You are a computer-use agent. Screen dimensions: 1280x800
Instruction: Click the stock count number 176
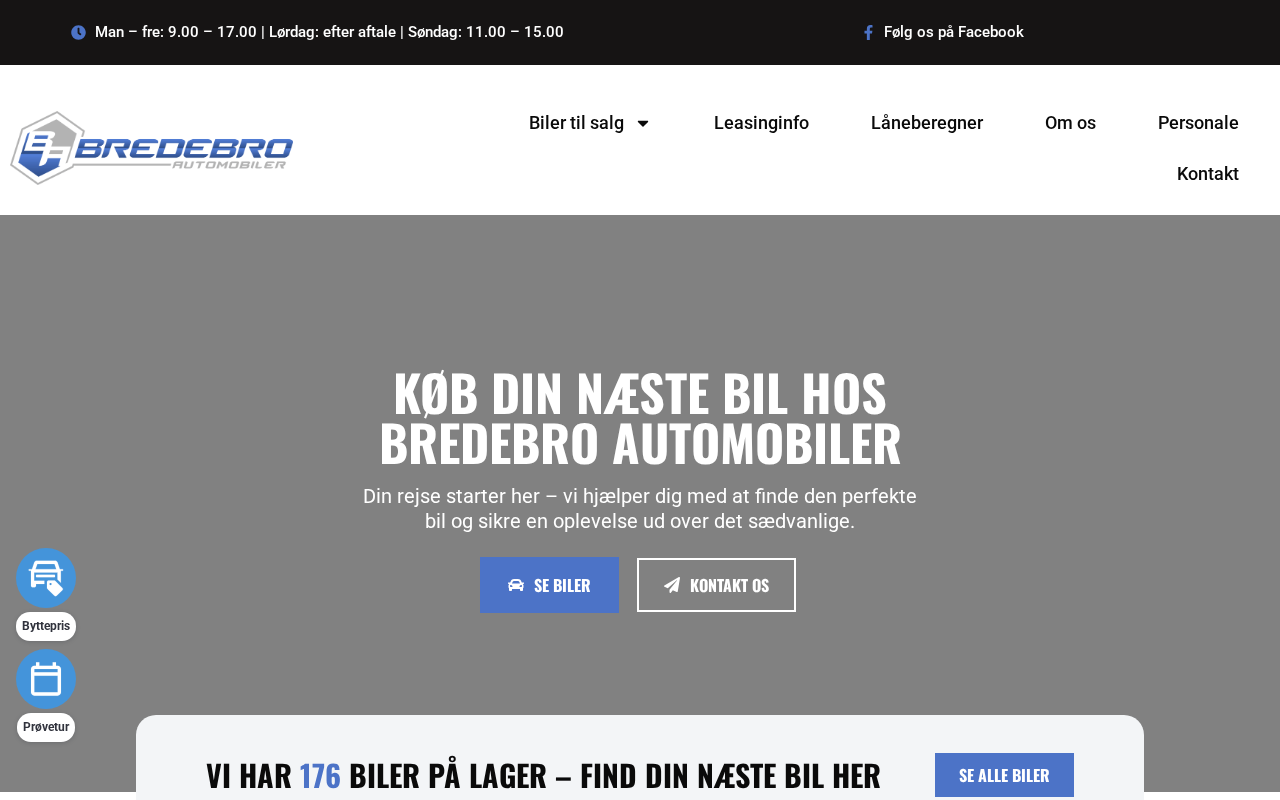[x=320, y=775]
